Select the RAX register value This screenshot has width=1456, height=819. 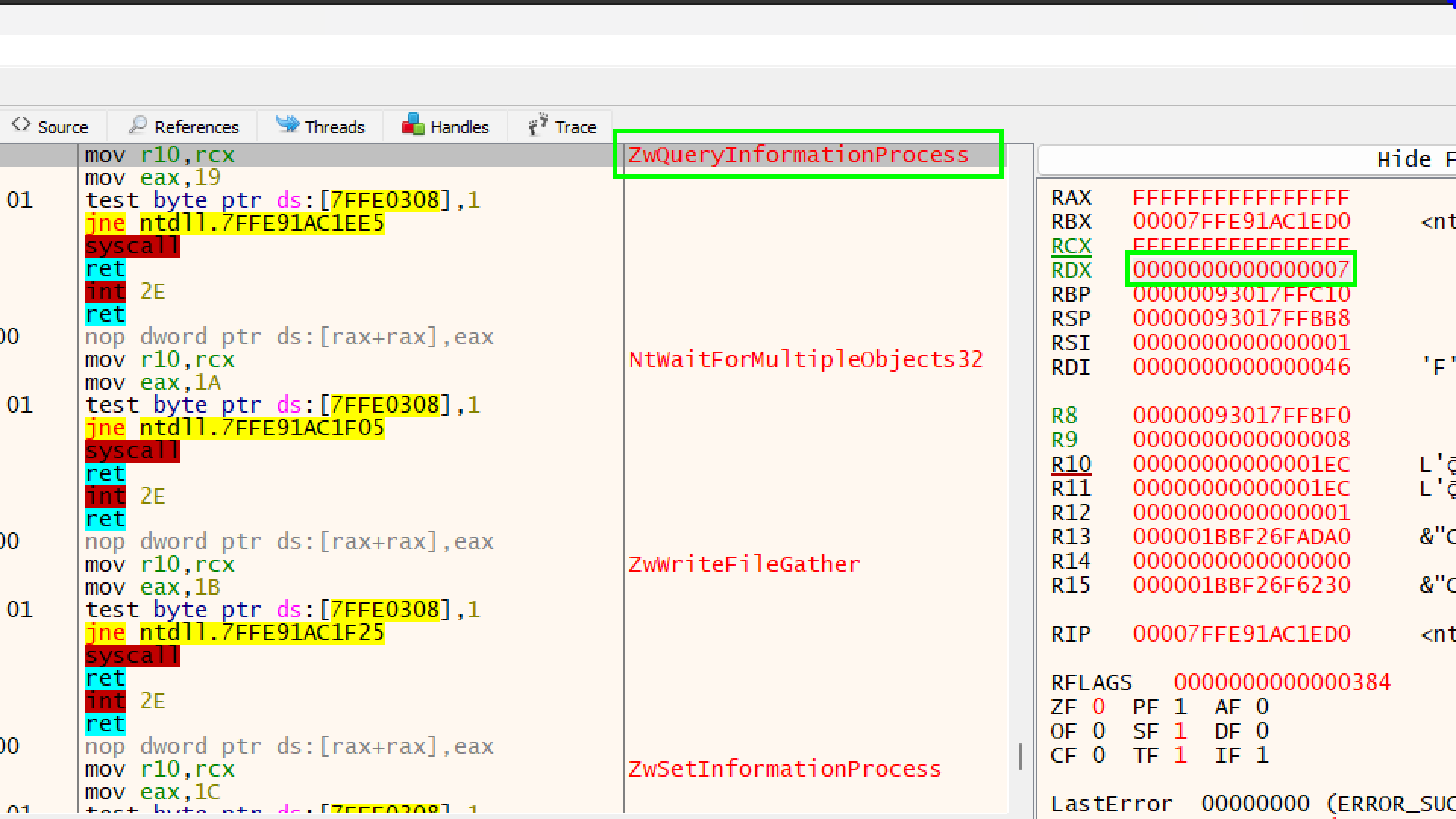[1241, 198]
